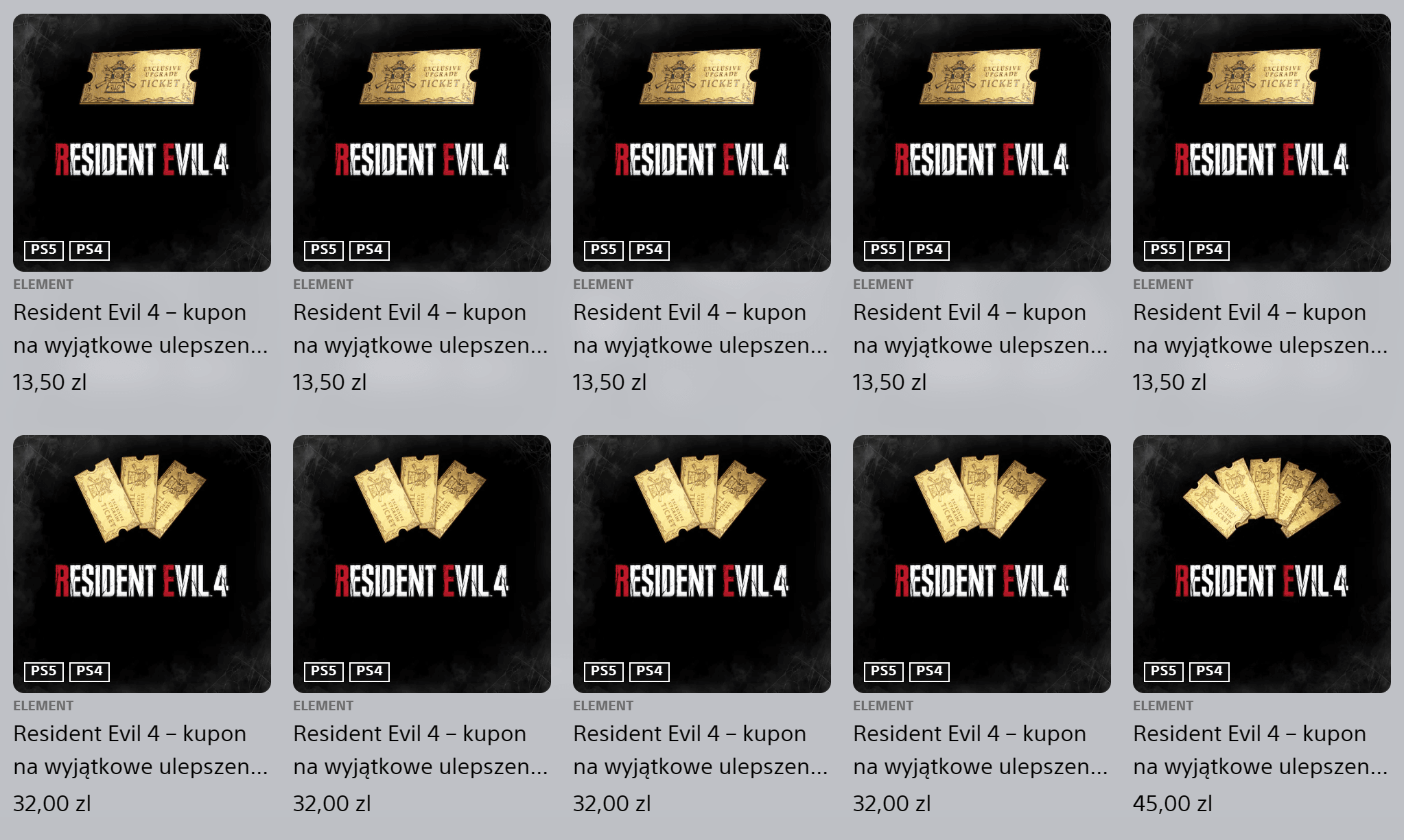Click golden ticket image on second top-row item
Viewport: 1404px width, 840px height.
[x=421, y=76]
